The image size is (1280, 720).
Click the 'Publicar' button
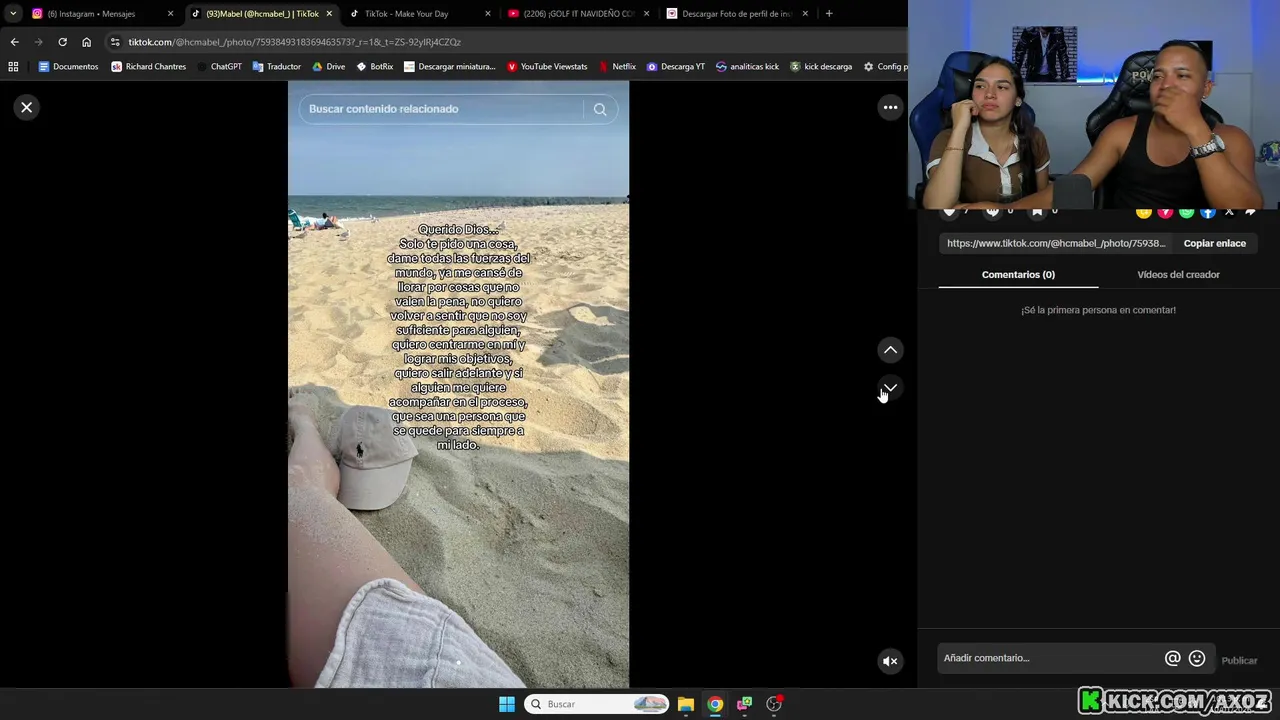[1239, 660]
